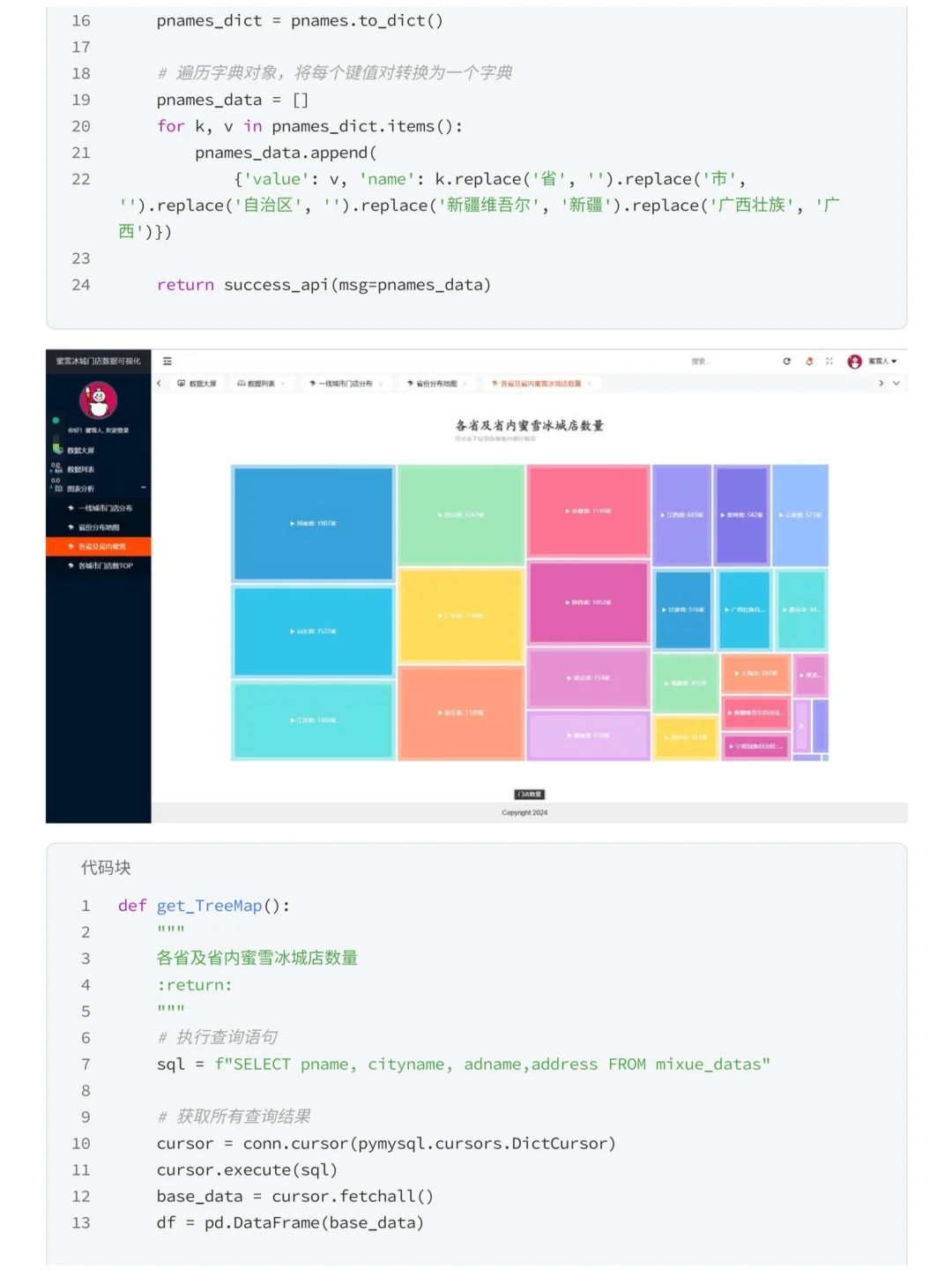Image resolution: width=952 pixels, height=1270 pixels.
Task: Drill into the 江苏省 treemap tile
Action: pyautogui.click(x=313, y=721)
